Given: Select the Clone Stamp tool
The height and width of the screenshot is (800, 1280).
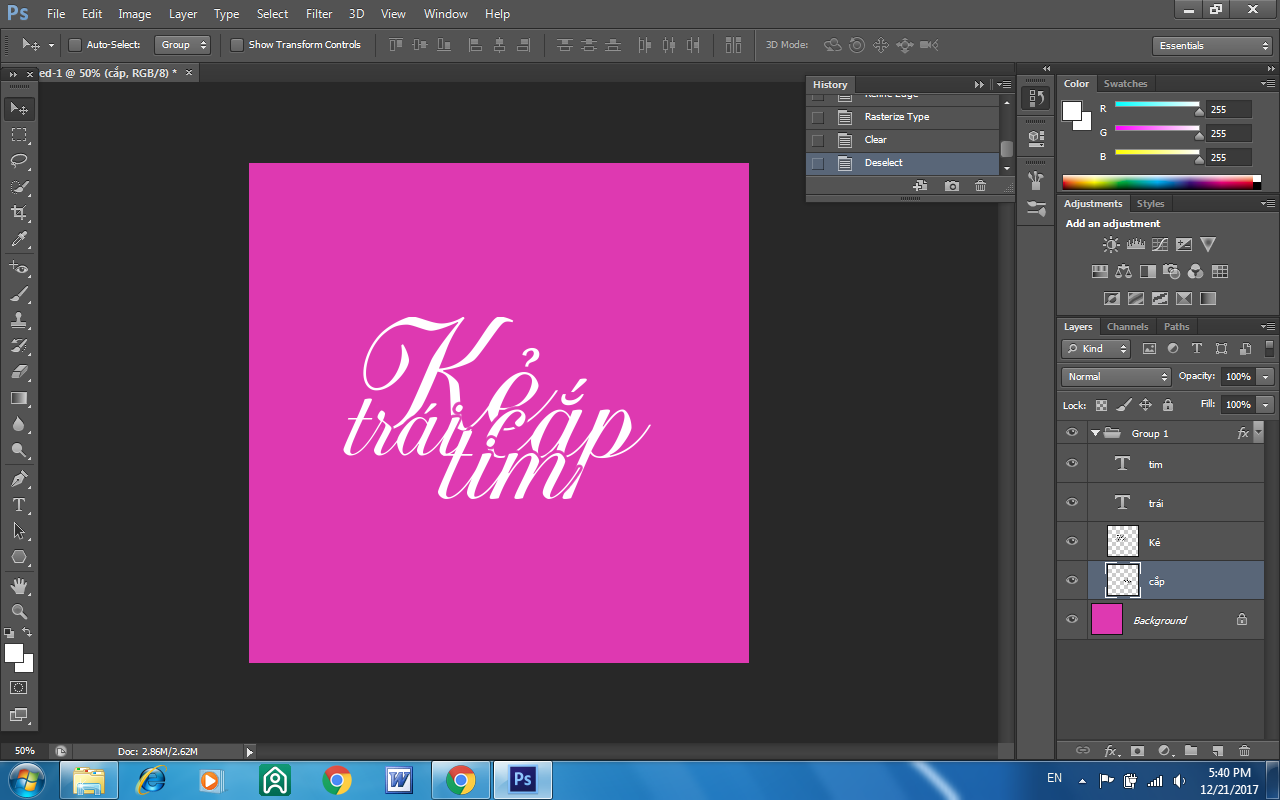Looking at the screenshot, I should [x=19, y=320].
